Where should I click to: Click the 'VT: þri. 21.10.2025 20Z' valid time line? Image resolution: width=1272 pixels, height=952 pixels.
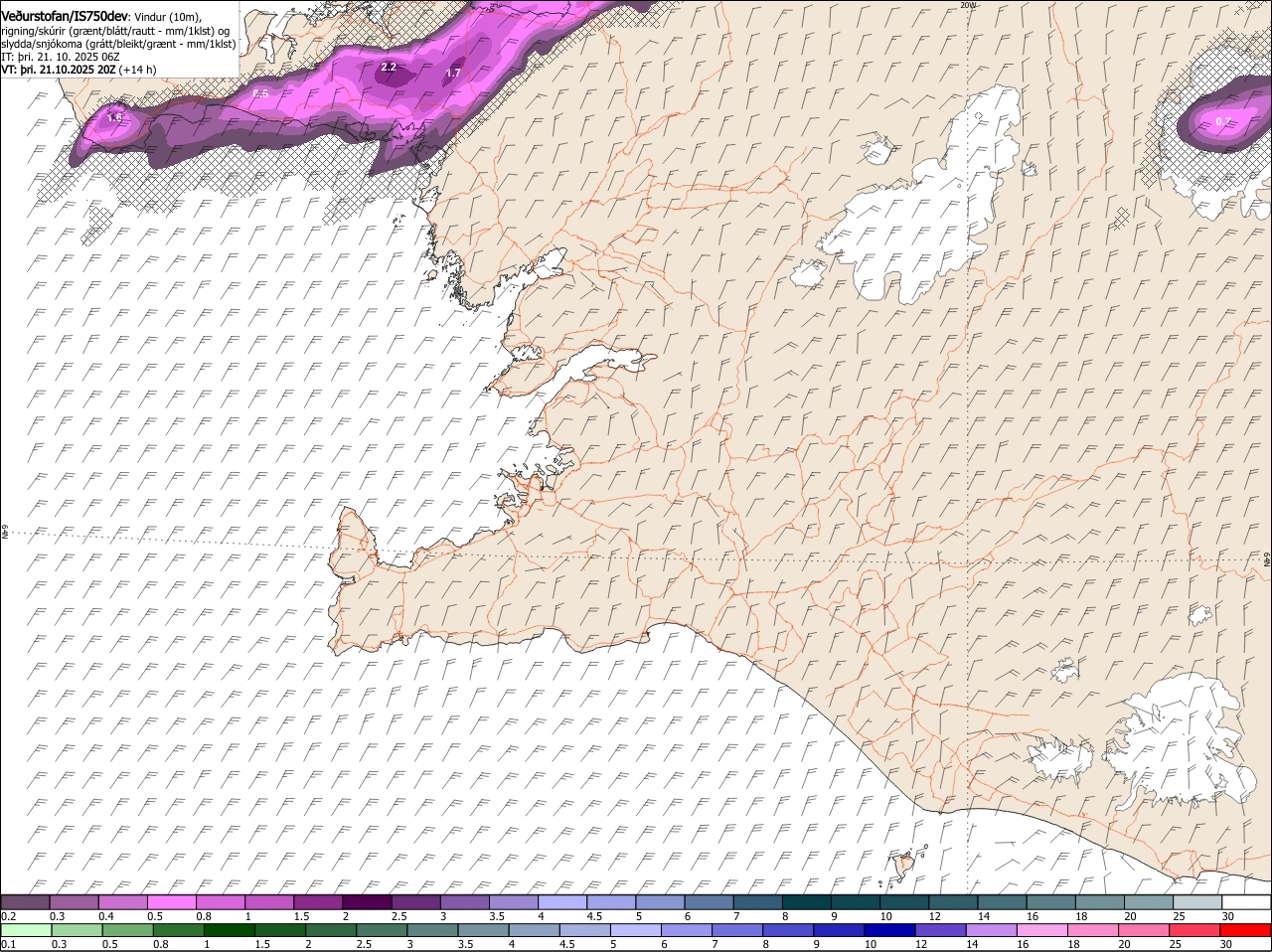[x=60, y=70]
